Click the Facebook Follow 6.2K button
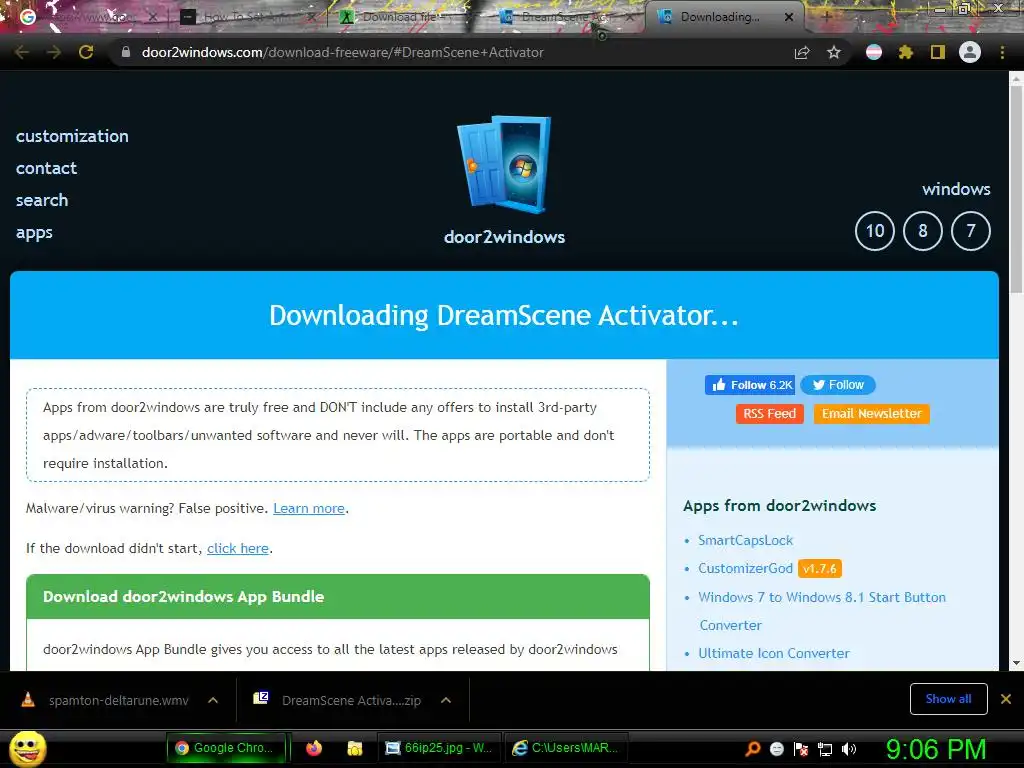 coord(750,385)
